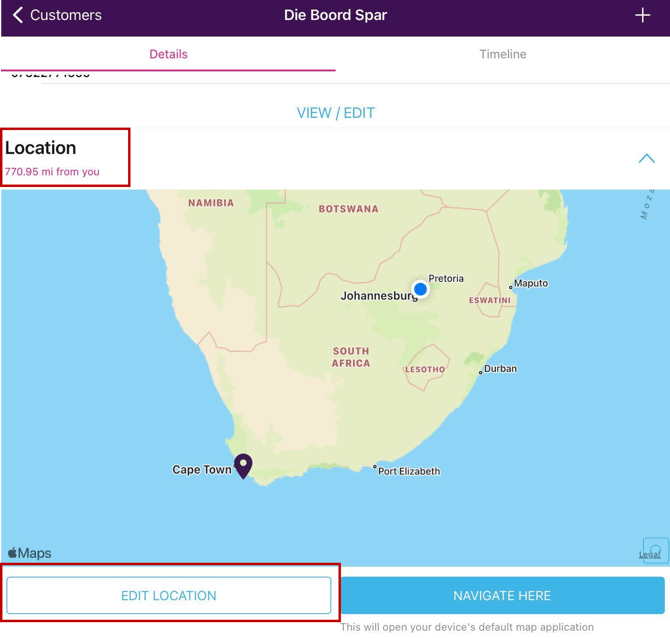Screen dimensions: 670x638
Task: Tap the purple pin near Cape Town
Action: 243,465
